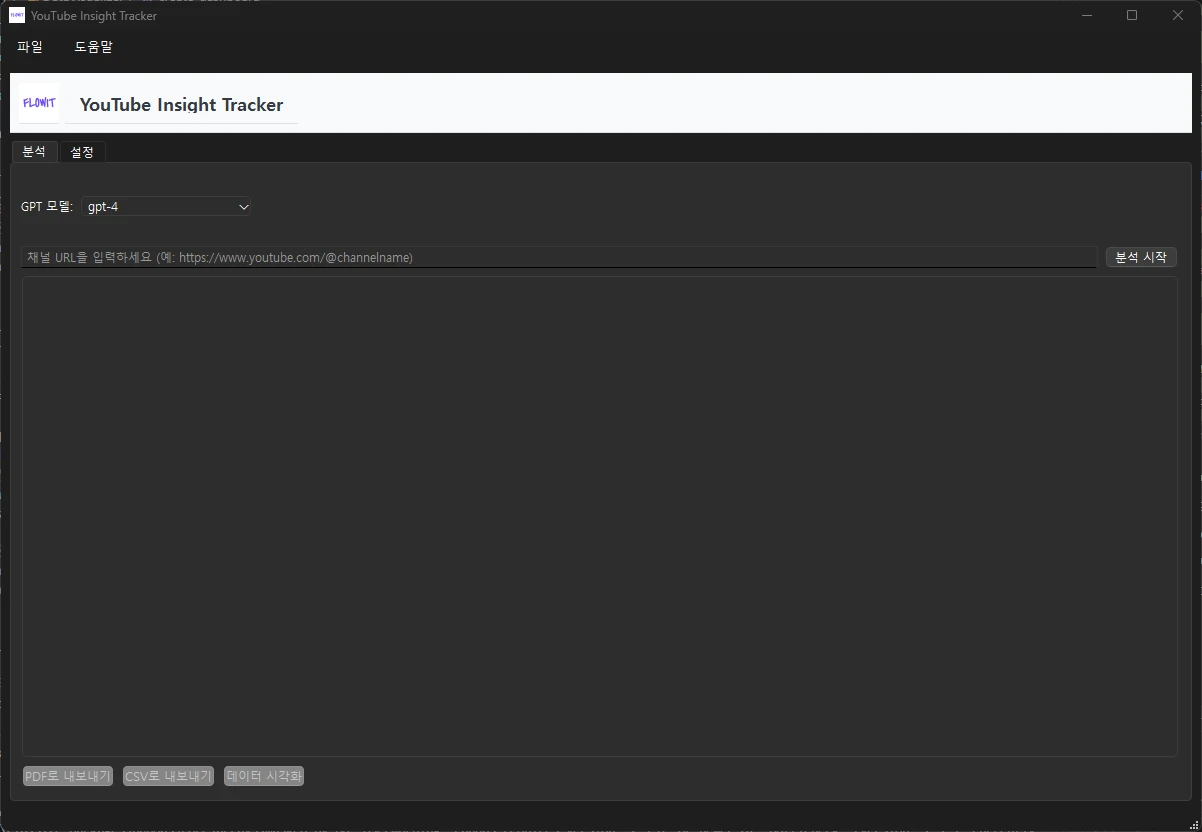This screenshot has height=832, width=1202.
Task: Export results with PDF로 내보내기
Action: [68, 776]
